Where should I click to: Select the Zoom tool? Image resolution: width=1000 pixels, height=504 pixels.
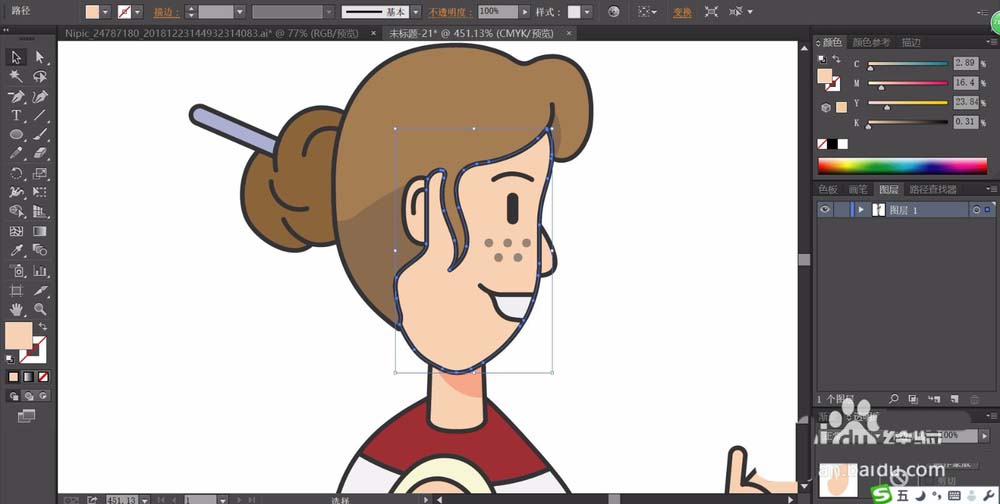pos(40,310)
